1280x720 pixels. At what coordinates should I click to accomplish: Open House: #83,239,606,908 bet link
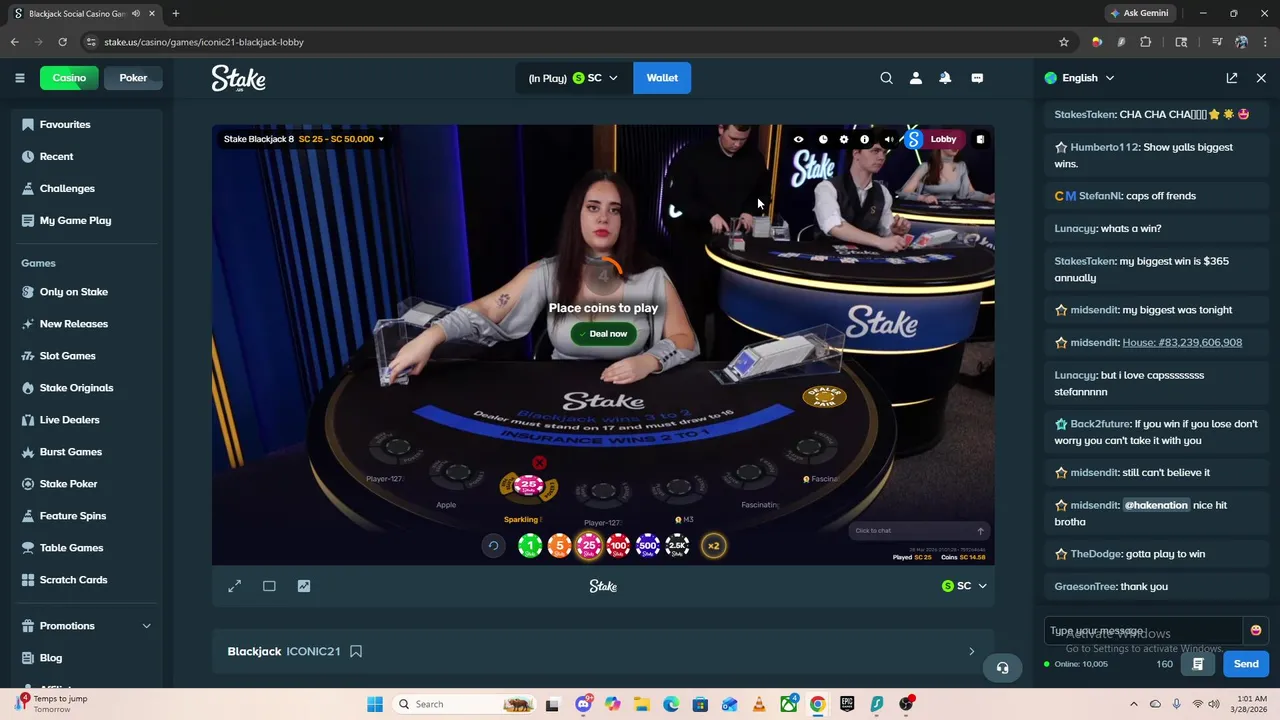(1182, 343)
